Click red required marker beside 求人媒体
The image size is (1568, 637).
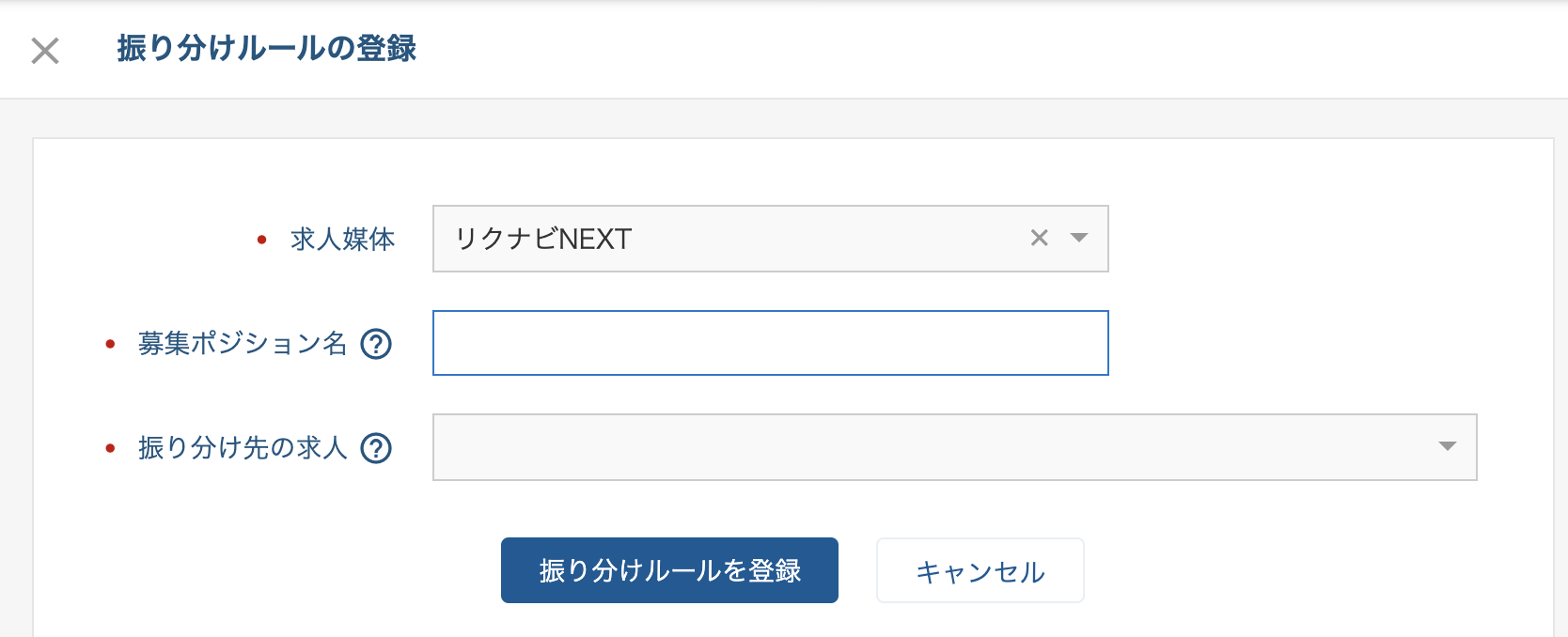tap(261, 241)
